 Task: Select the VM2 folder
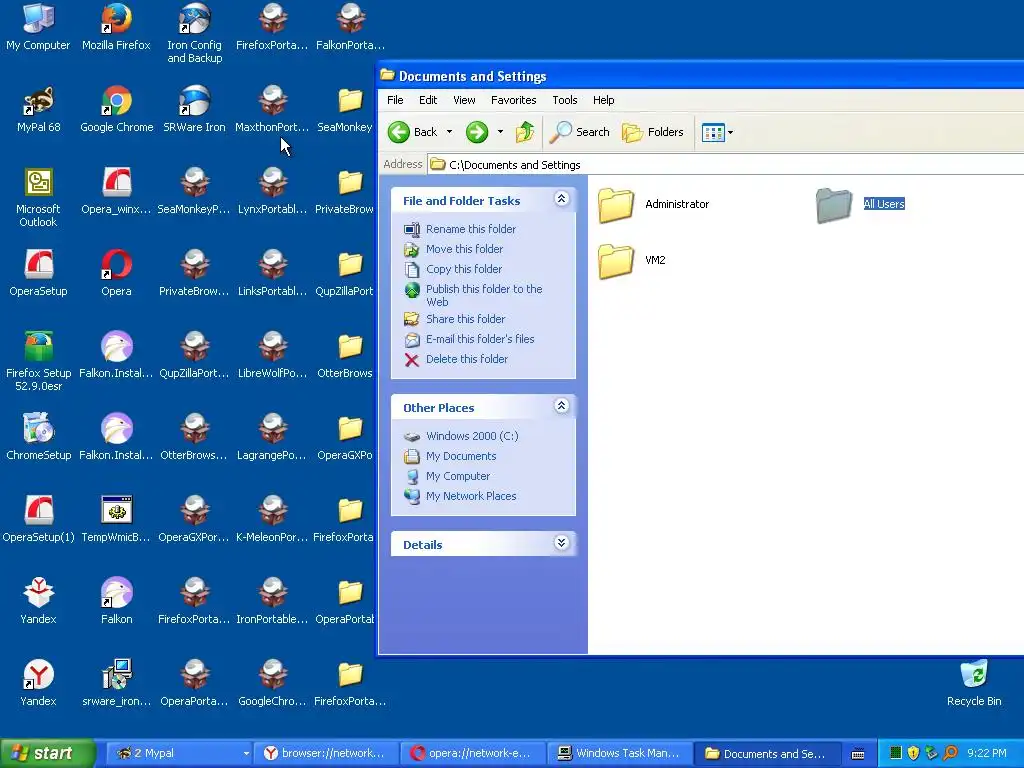(632, 261)
